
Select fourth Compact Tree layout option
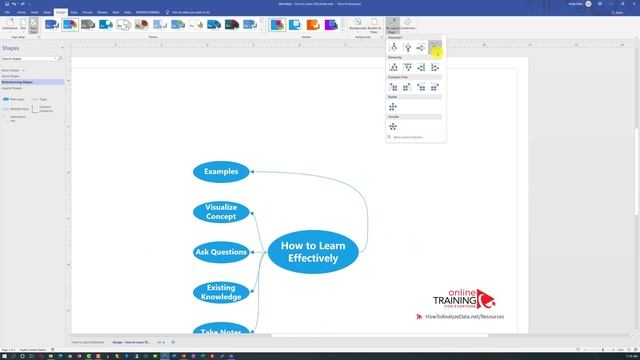[x=435, y=87]
